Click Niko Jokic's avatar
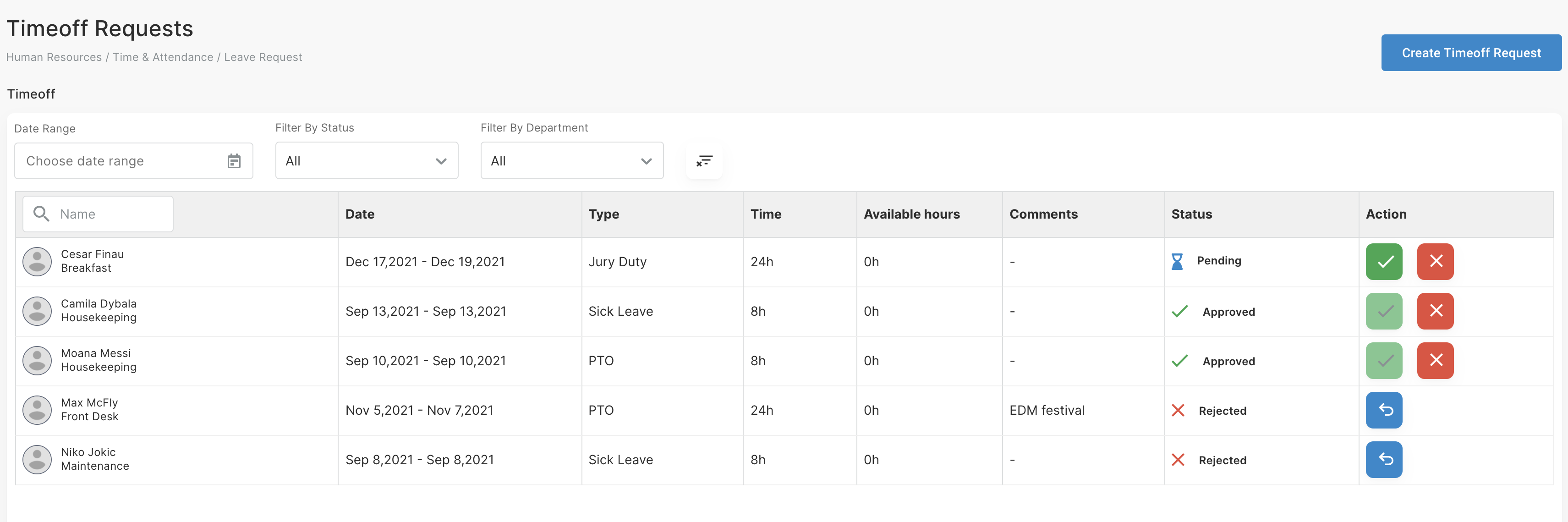Viewport: 1568px width, 522px height. pos(37,460)
